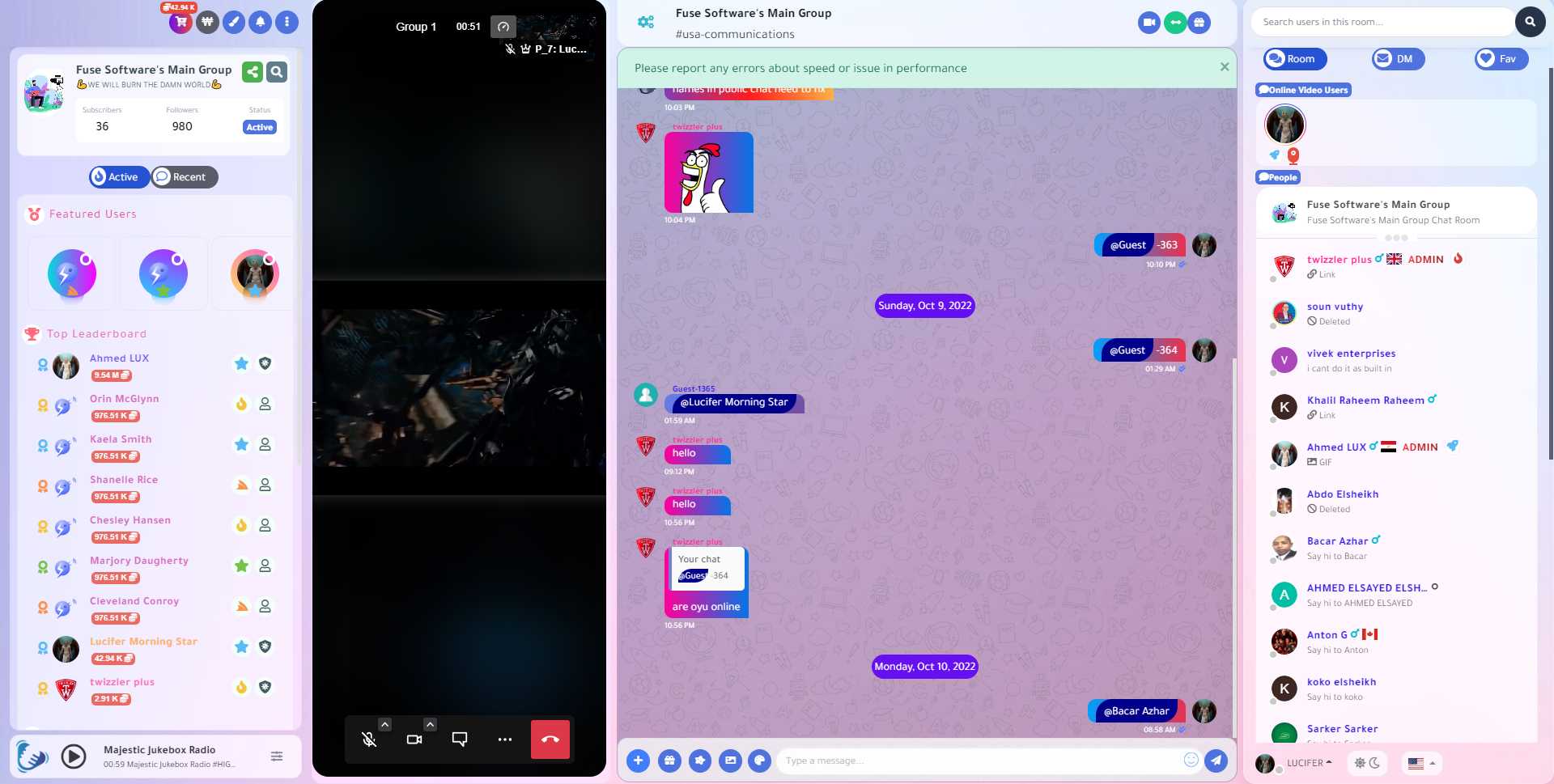This screenshot has width=1554, height=784.
Task: Click the room settings gear beside Fuse Software's Main Group
Action: tap(645, 22)
